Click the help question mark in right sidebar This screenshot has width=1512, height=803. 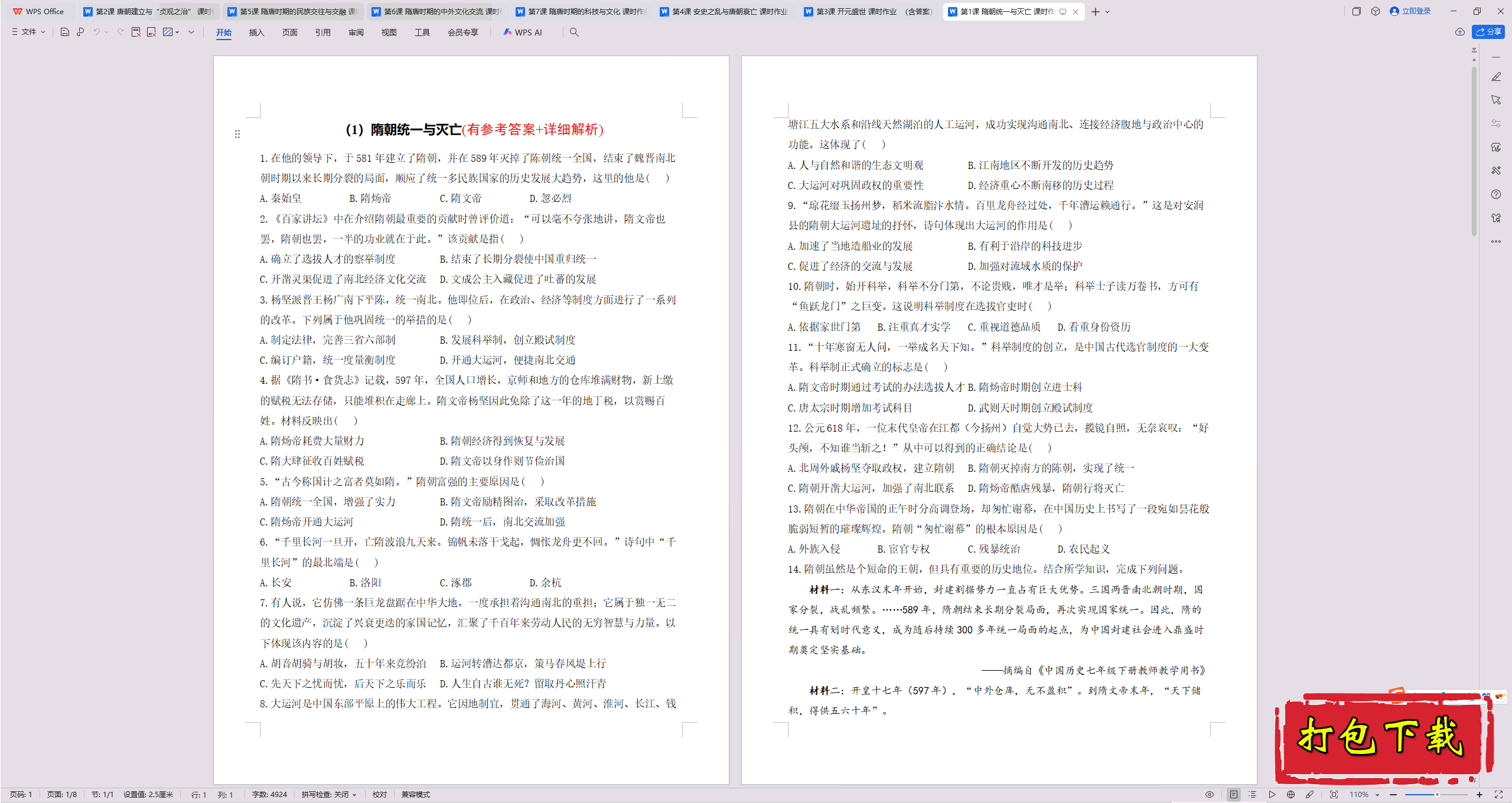pyautogui.click(x=1496, y=194)
